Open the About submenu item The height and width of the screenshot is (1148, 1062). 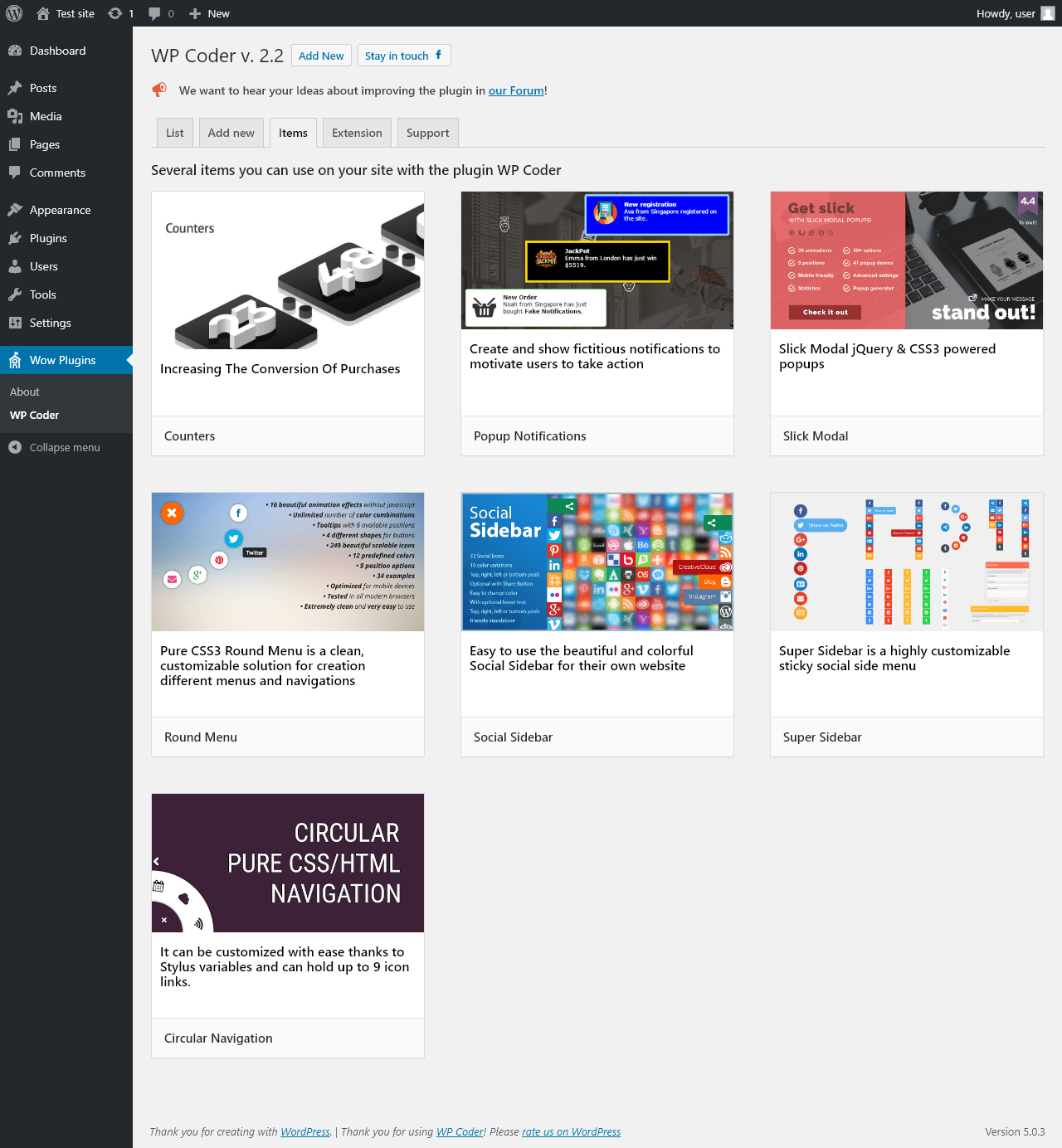pos(66,392)
